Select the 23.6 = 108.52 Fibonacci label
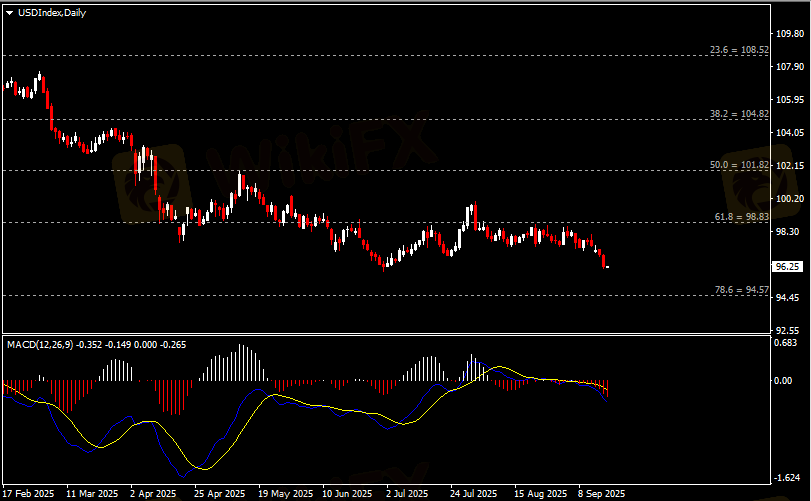This screenshot has width=811, height=501. point(739,50)
